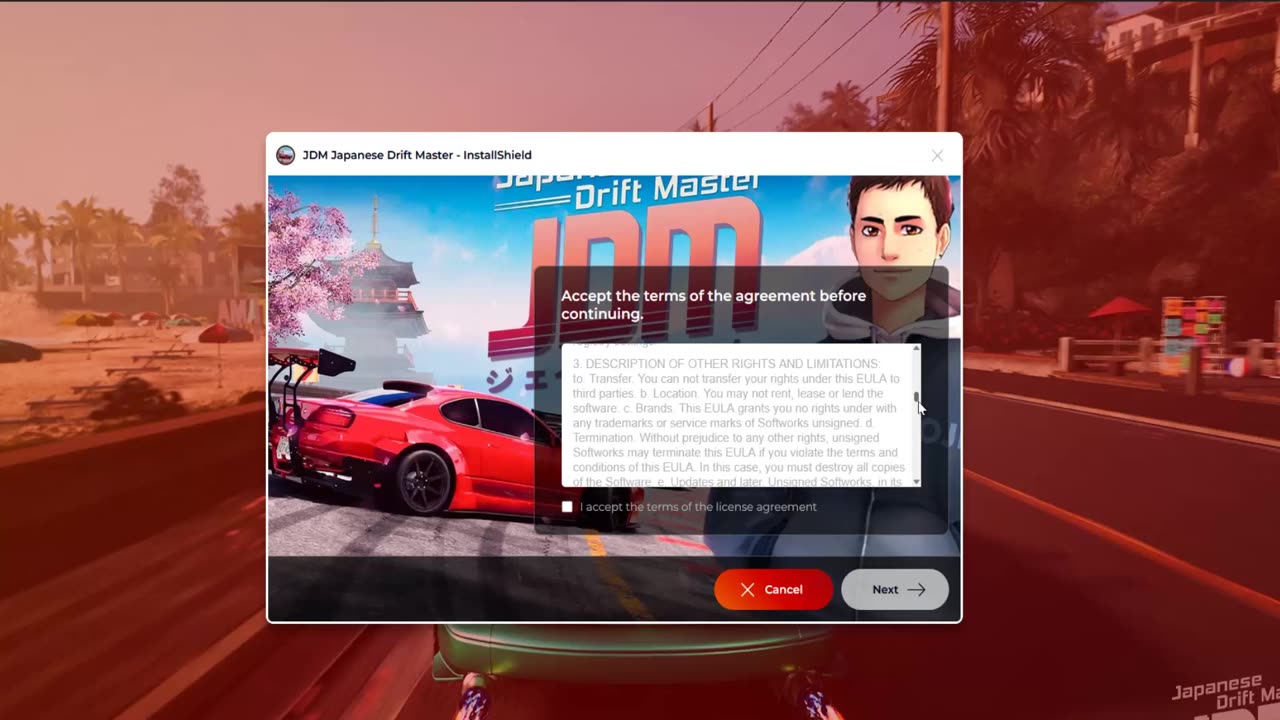
Task: Tick the accept license agreement checkbox
Action: click(x=567, y=507)
